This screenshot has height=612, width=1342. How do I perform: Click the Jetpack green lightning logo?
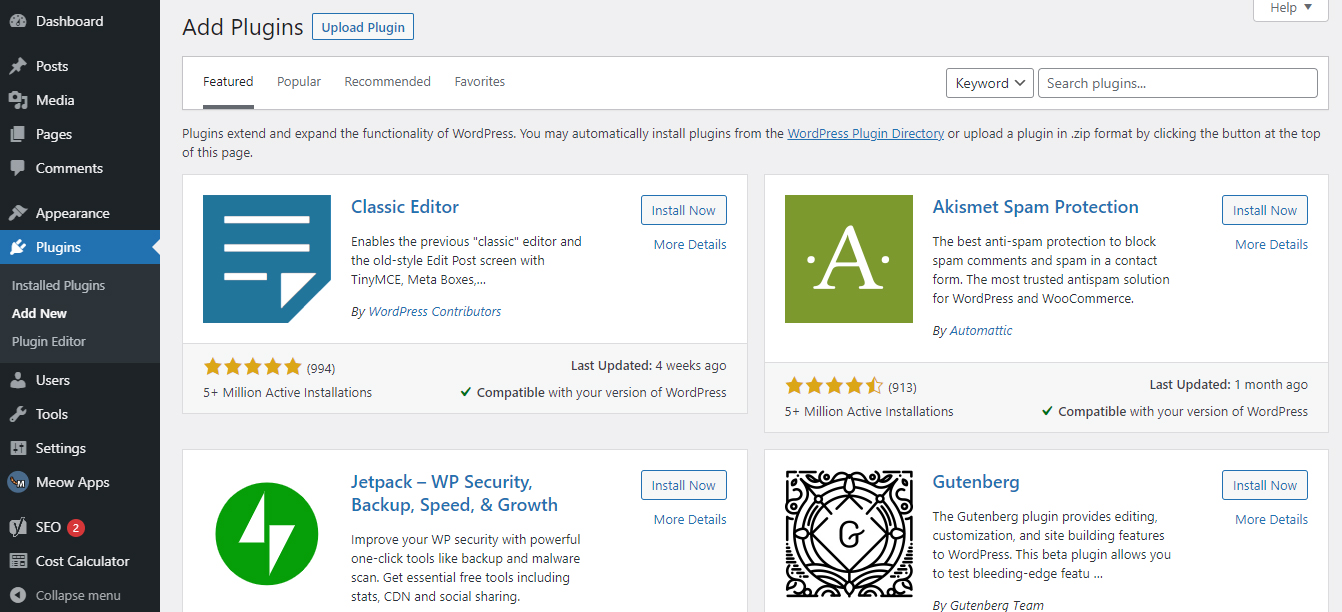pyautogui.click(x=267, y=534)
